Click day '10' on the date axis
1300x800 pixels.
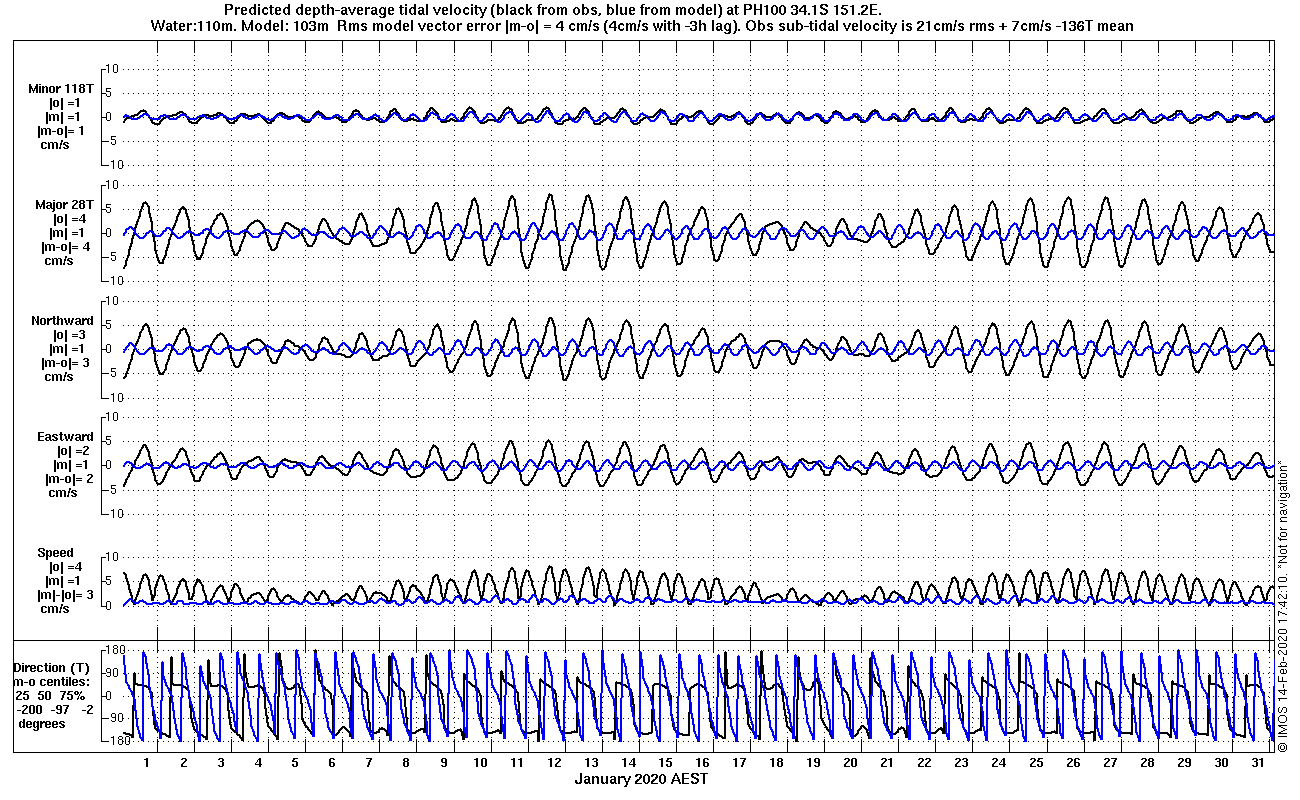[x=480, y=762]
